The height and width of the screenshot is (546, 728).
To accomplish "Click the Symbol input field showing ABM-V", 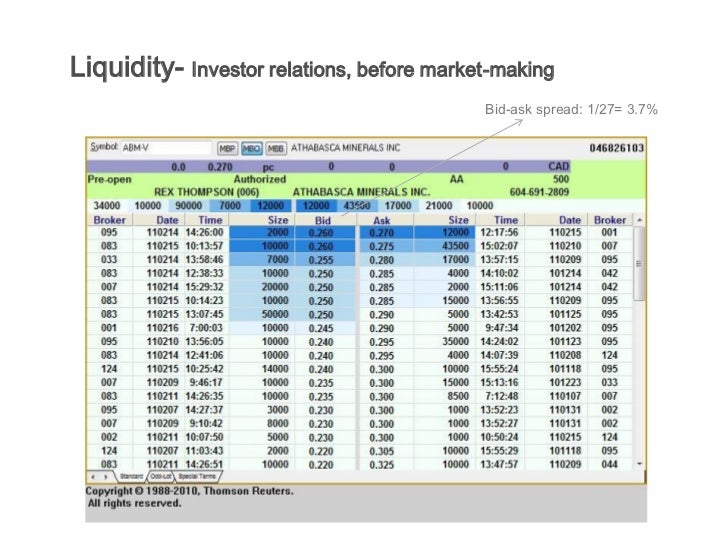I will (166, 148).
